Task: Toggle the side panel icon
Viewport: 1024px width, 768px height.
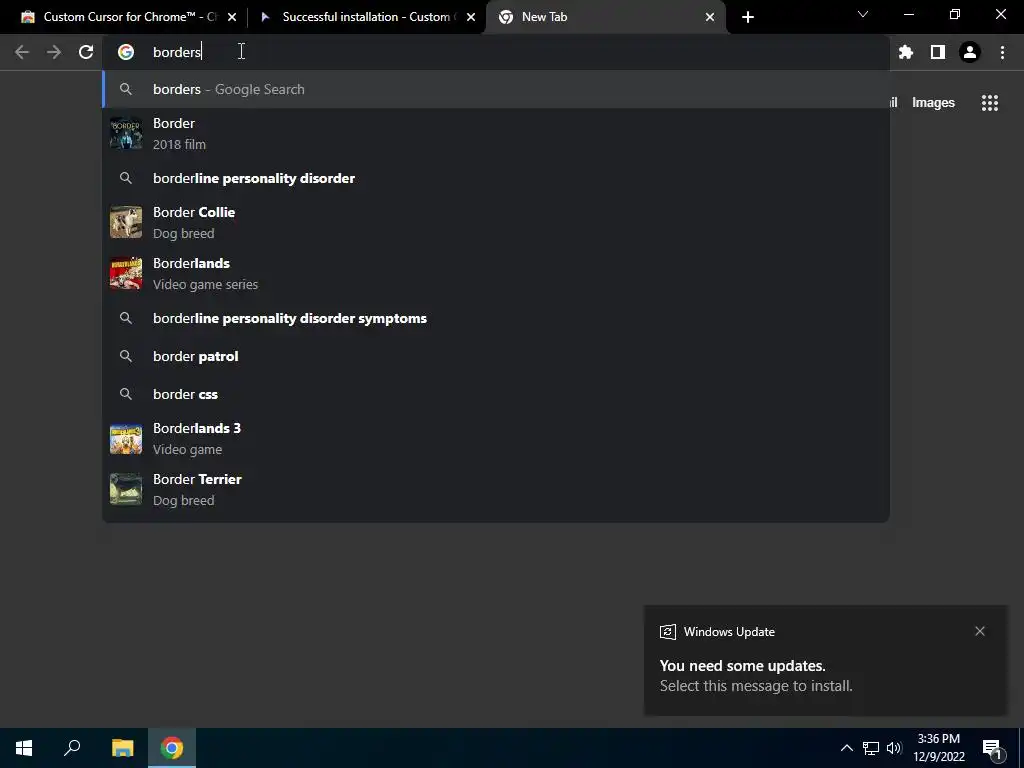Action: pos(938,52)
